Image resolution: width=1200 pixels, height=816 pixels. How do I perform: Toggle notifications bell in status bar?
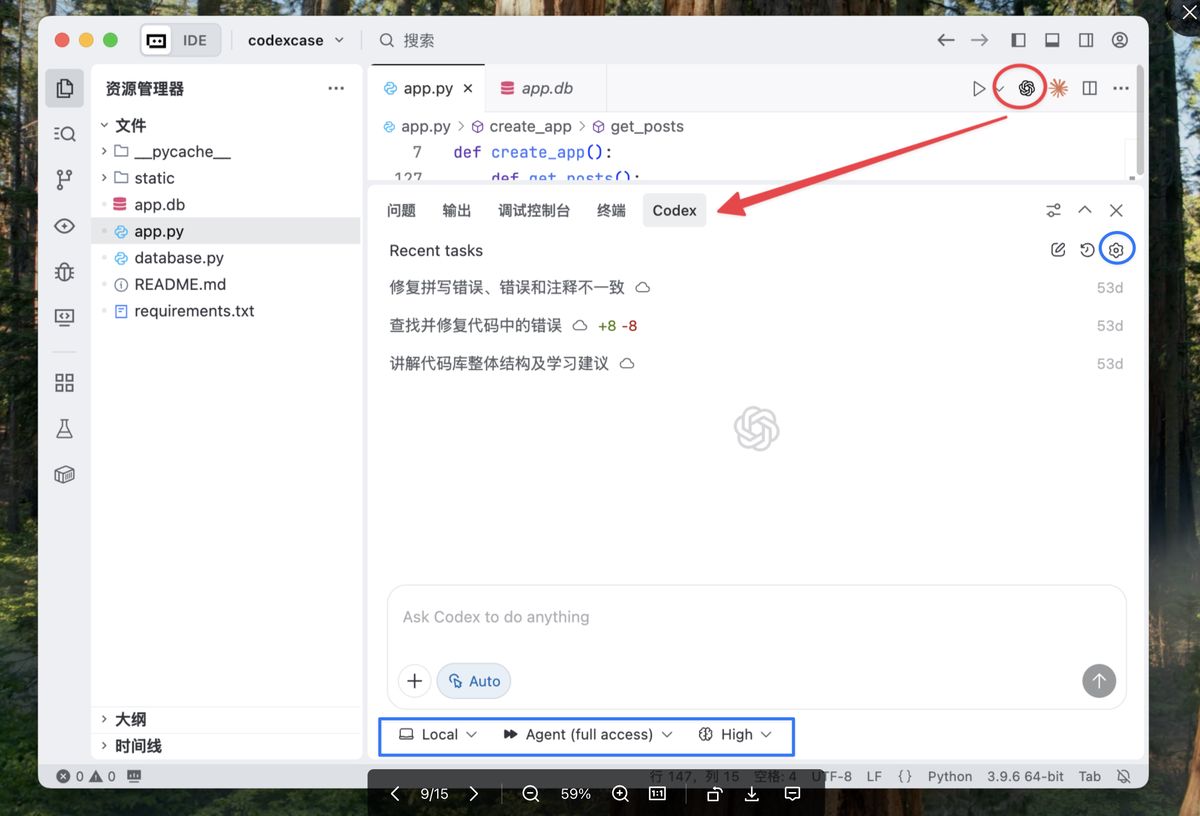(1123, 776)
